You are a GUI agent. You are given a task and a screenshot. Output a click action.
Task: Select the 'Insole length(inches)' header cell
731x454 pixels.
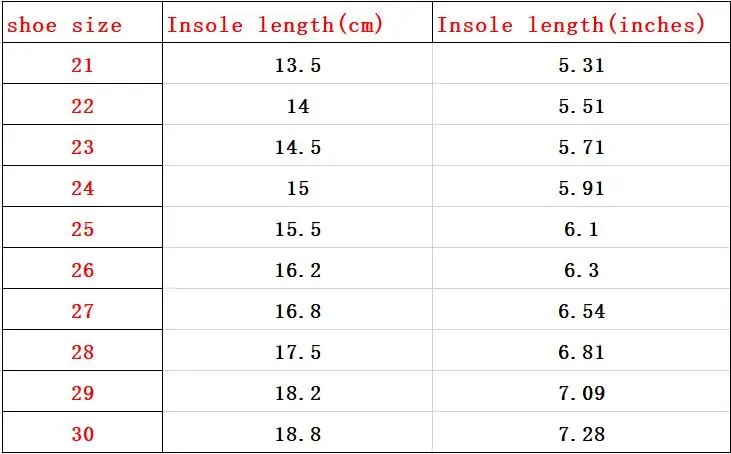pyautogui.click(x=581, y=22)
